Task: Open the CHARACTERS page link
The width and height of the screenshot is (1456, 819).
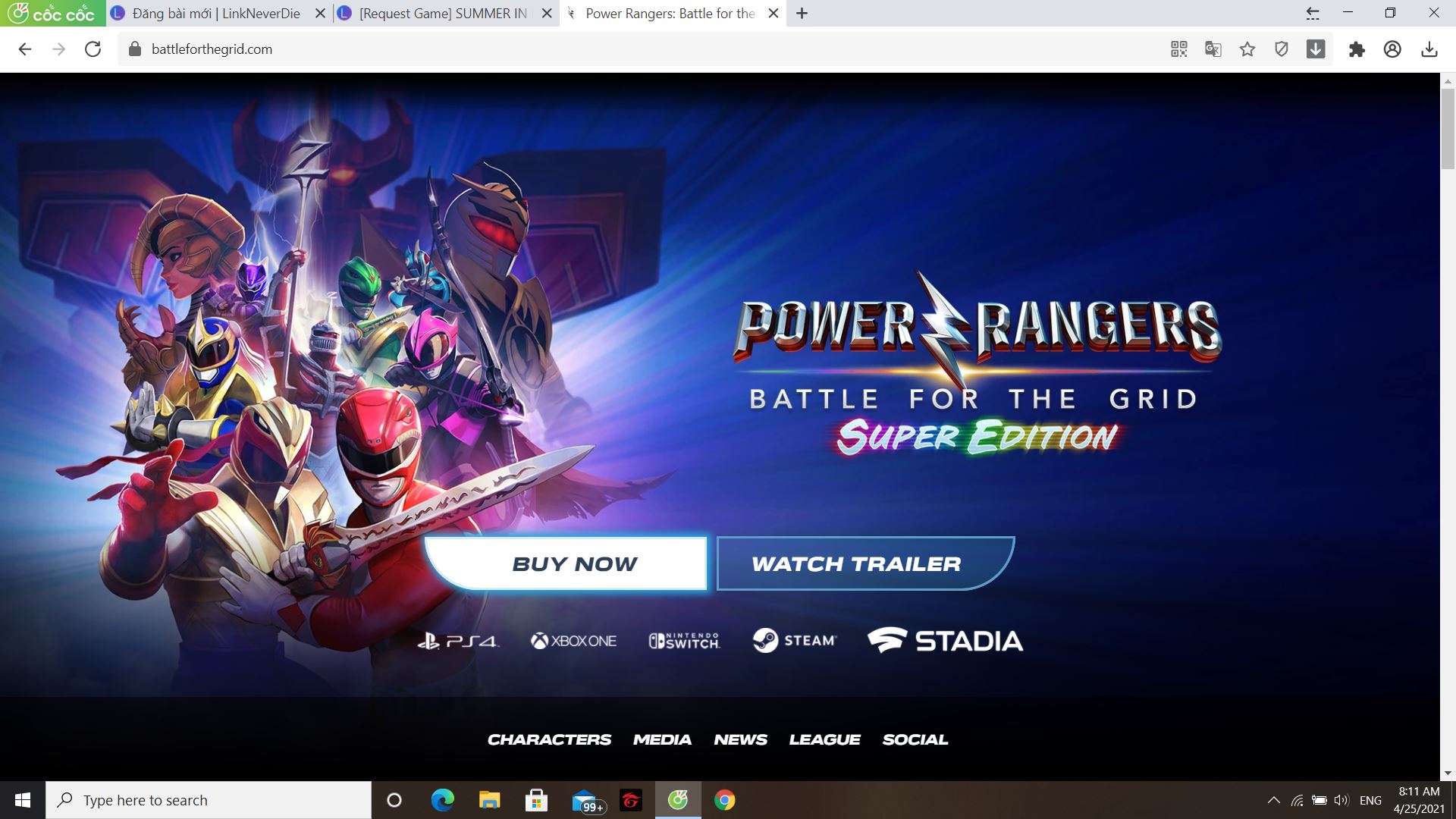Action: coord(549,739)
